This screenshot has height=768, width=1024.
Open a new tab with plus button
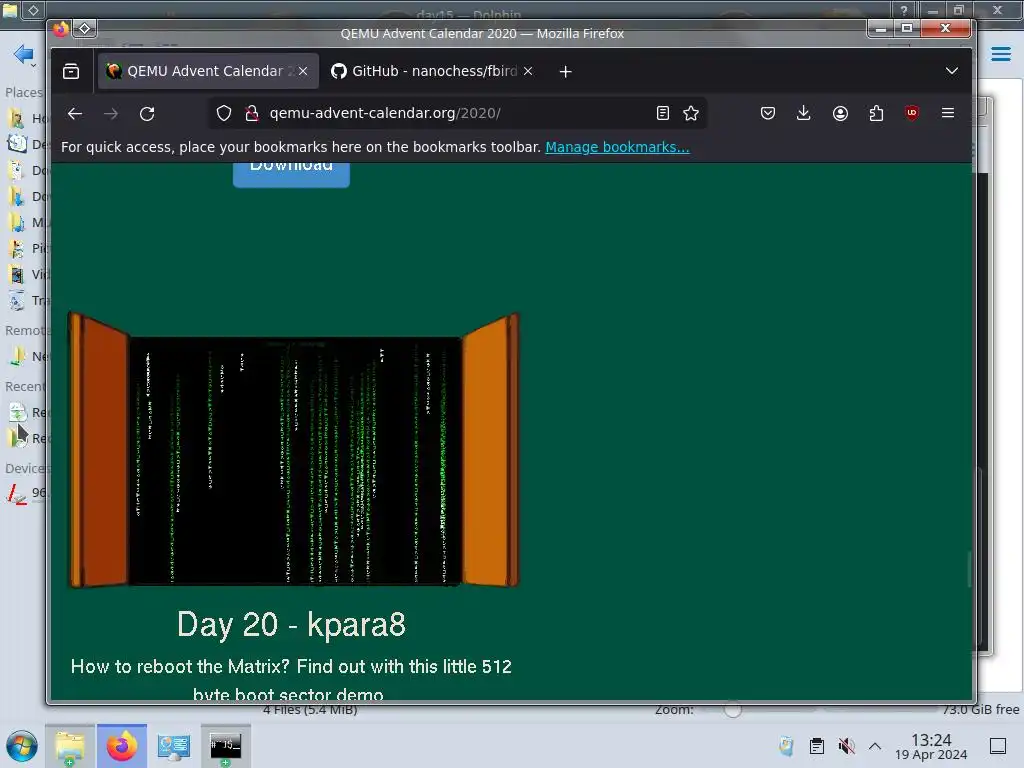[566, 72]
